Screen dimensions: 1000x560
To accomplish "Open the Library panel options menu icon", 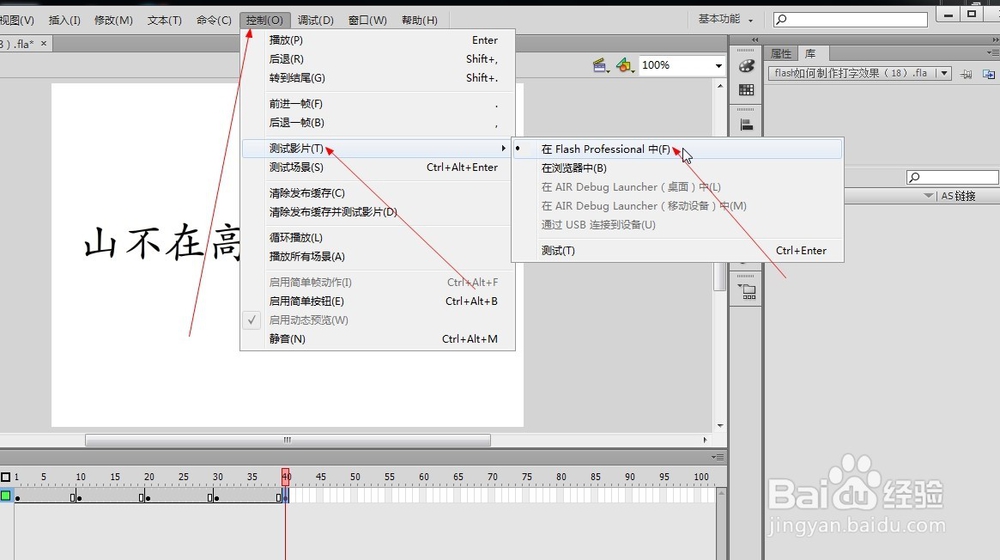I will (x=992, y=53).
